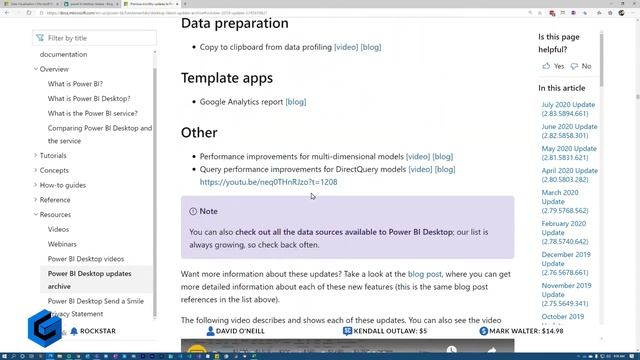Image resolution: width=640 pixels, height=360 pixels.
Task: Open blog link for Copy to clipboard
Action: click(371, 47)
